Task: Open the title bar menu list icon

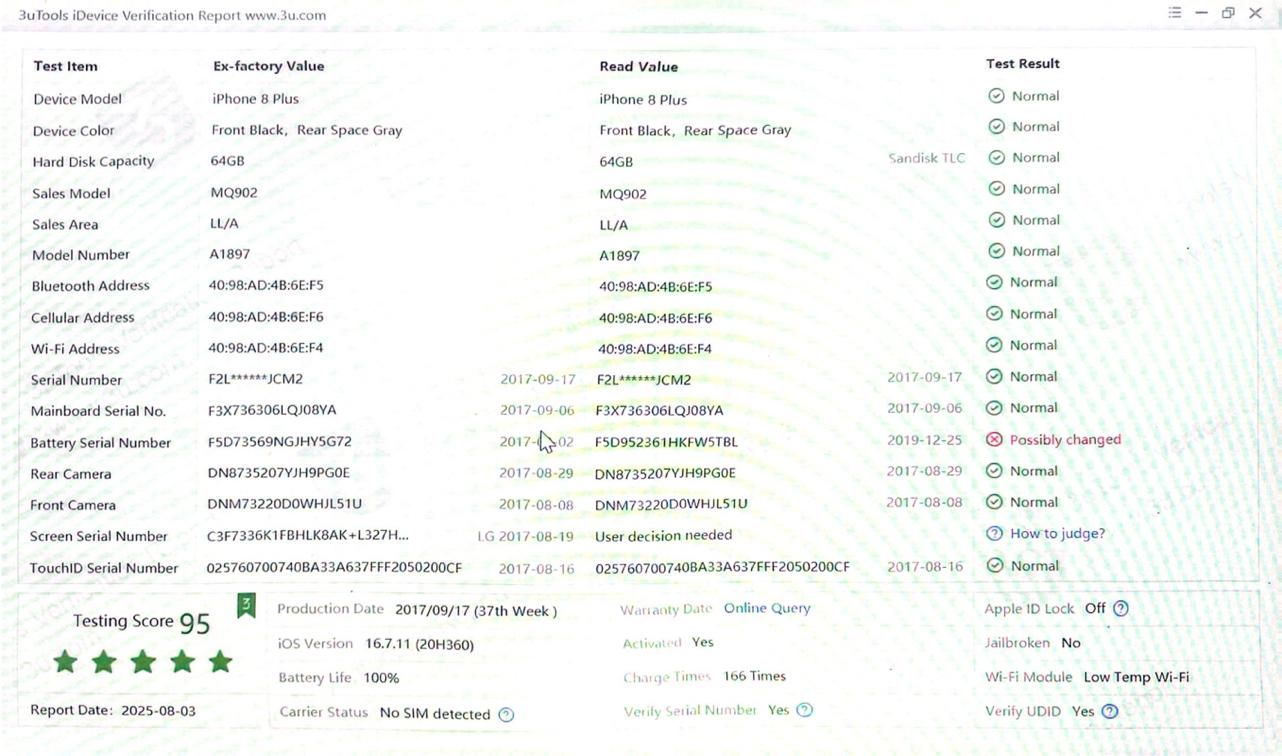Action: (1175, 13)
